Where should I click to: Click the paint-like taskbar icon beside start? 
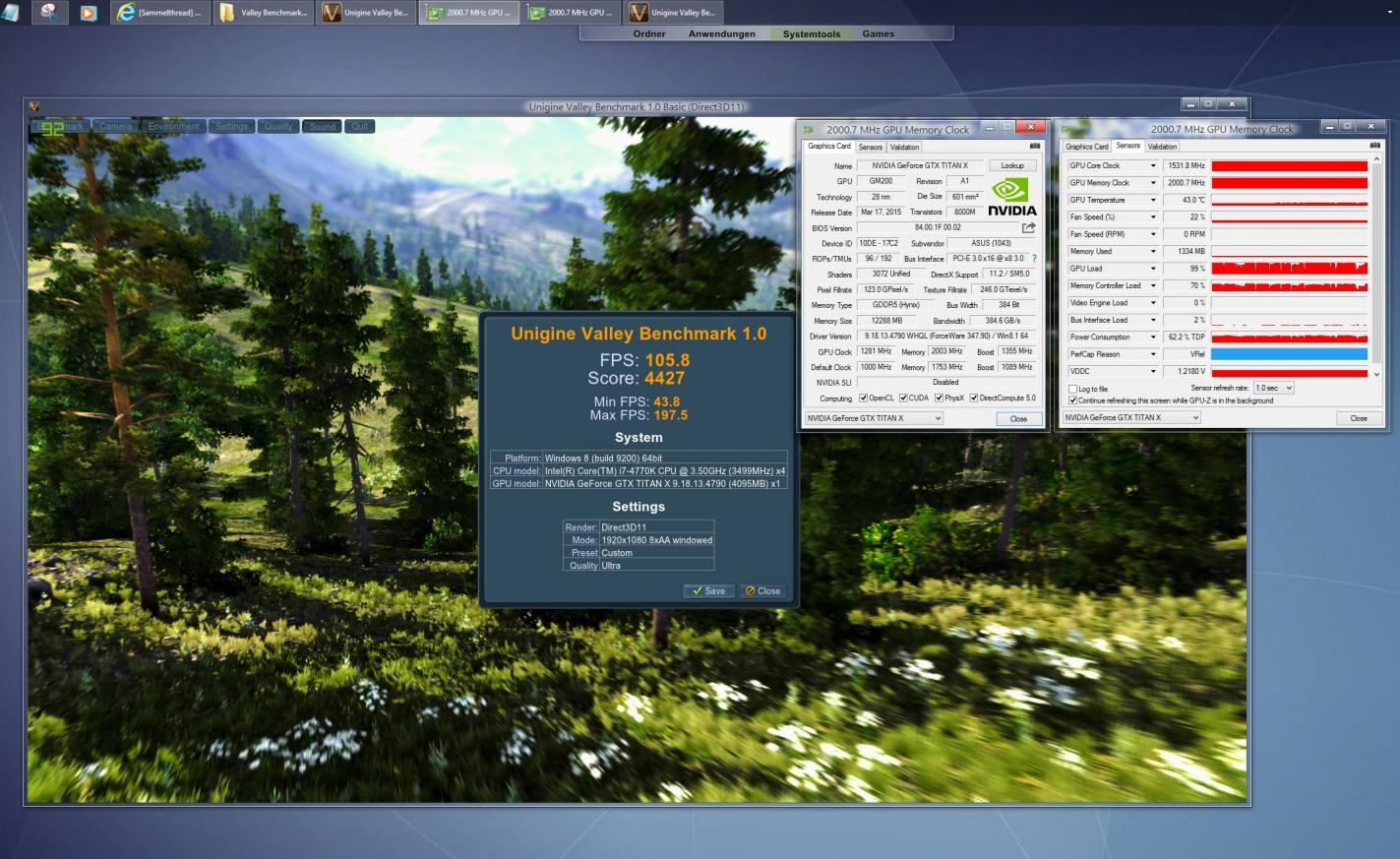pyautogui.click(x=49, y=13)
